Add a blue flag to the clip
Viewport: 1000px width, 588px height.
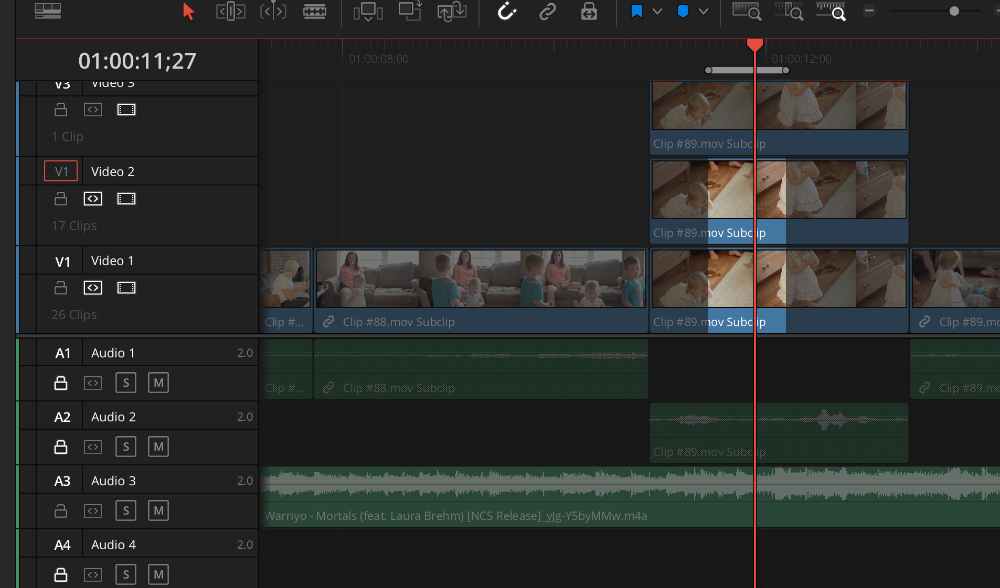(636, 11)
